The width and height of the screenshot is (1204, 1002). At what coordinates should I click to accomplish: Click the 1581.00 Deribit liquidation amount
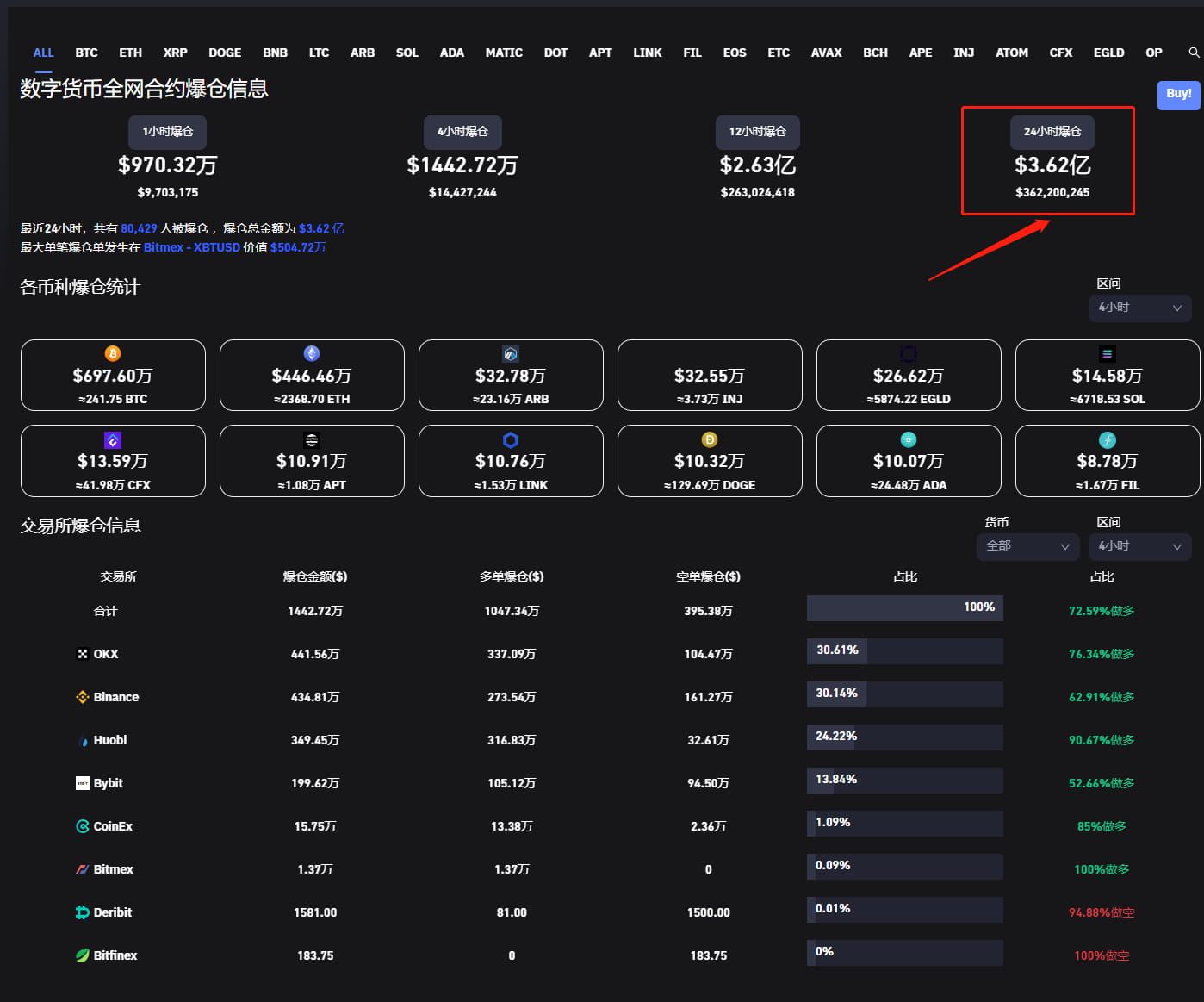pos(315,912)
